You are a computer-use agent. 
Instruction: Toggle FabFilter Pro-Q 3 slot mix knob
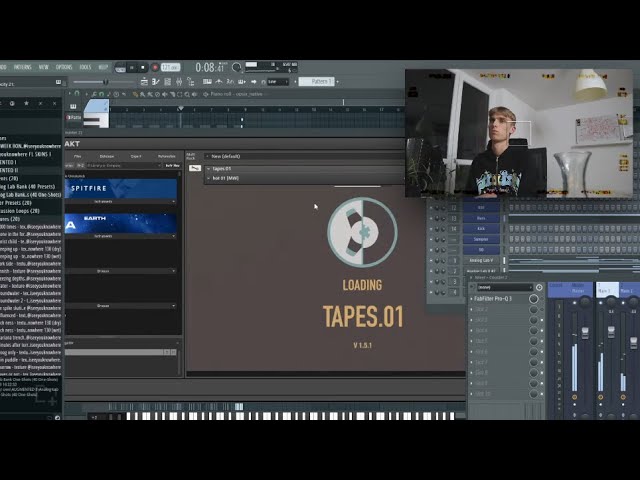[x=533, y=299]
